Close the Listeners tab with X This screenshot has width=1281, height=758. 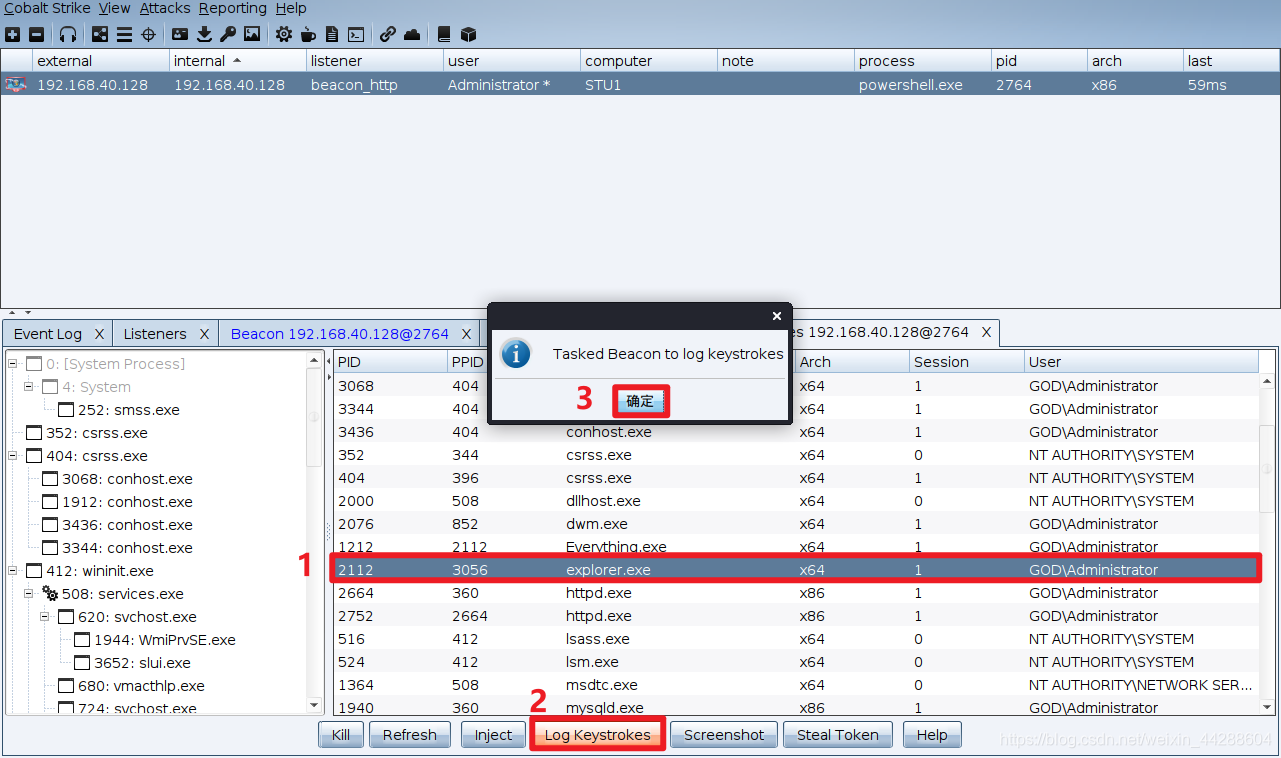[204, 334]
